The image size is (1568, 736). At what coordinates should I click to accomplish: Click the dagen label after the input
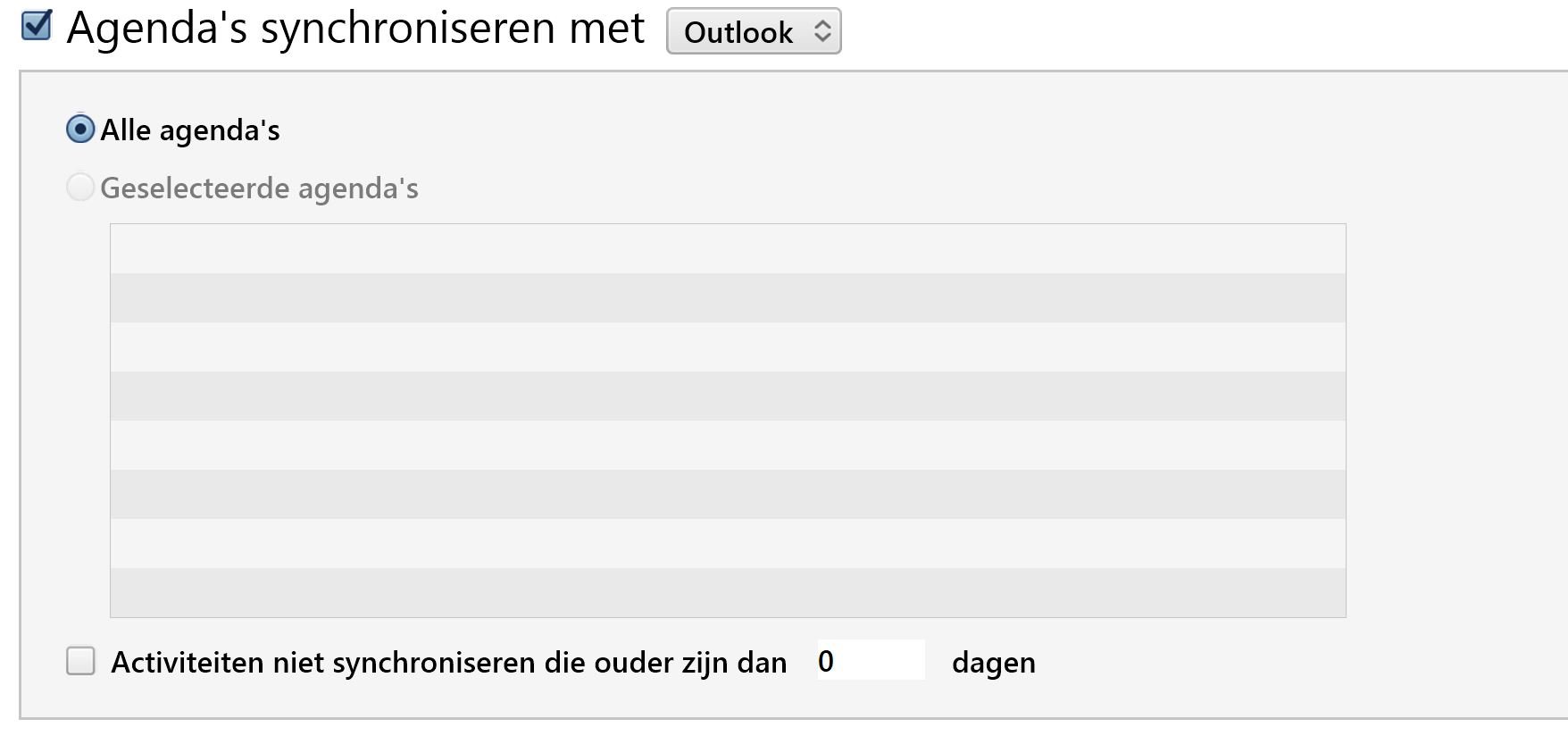tap(993, 663)
